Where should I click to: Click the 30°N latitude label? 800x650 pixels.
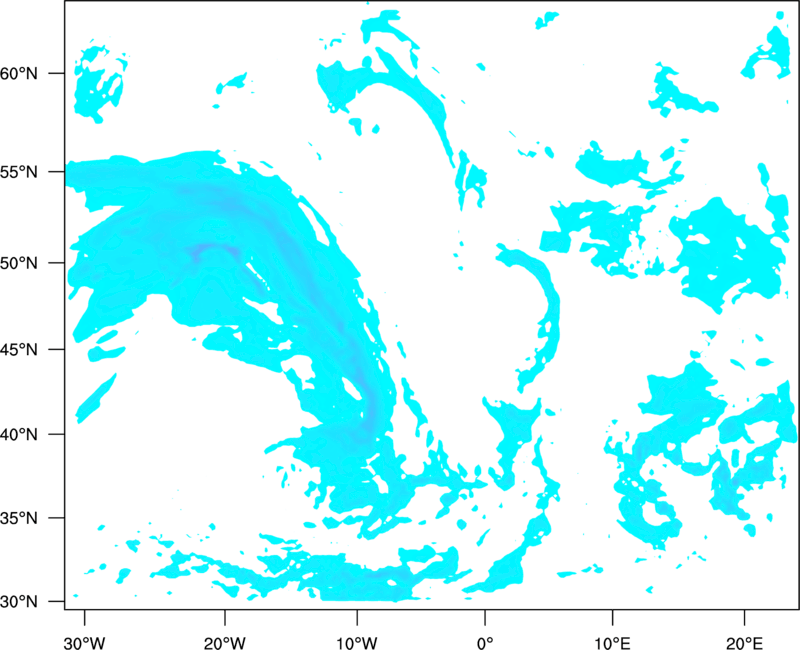pos(19,602)
